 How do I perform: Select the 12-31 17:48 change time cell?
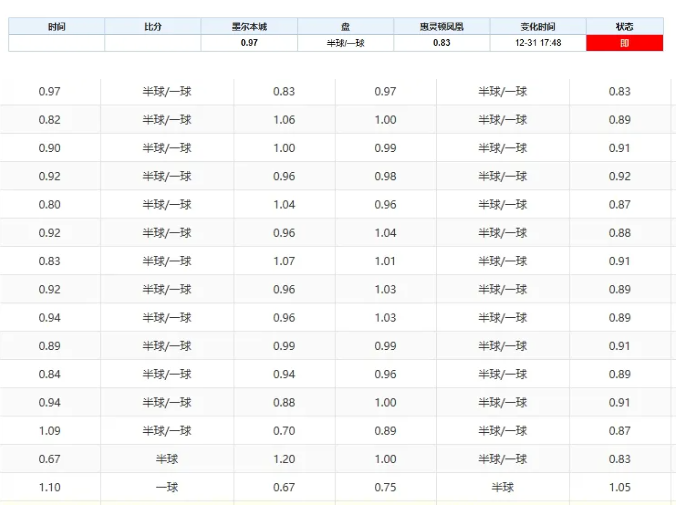tap(538, 43)
